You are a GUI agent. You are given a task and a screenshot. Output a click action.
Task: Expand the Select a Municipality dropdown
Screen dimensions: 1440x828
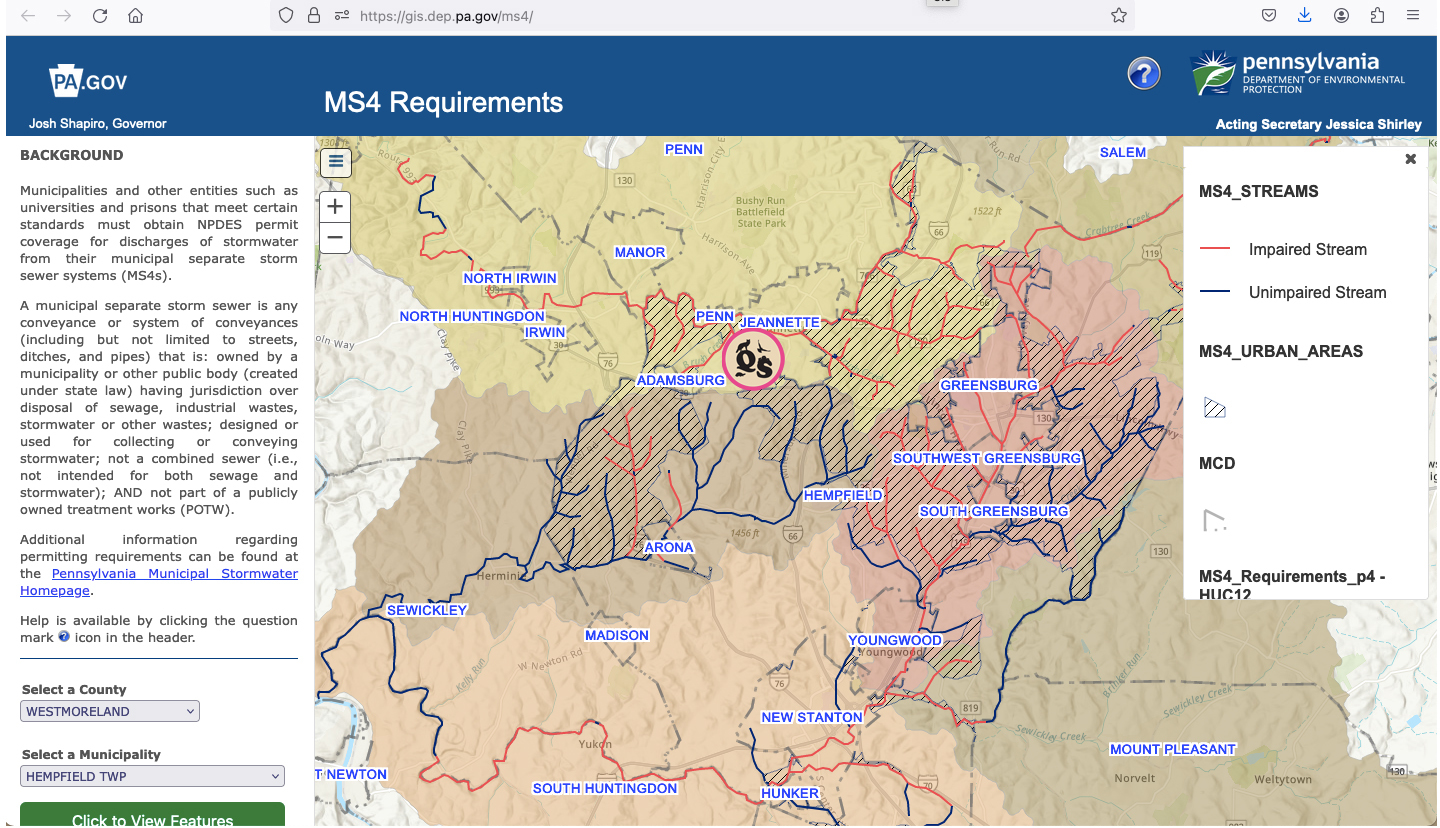point(152,777)
